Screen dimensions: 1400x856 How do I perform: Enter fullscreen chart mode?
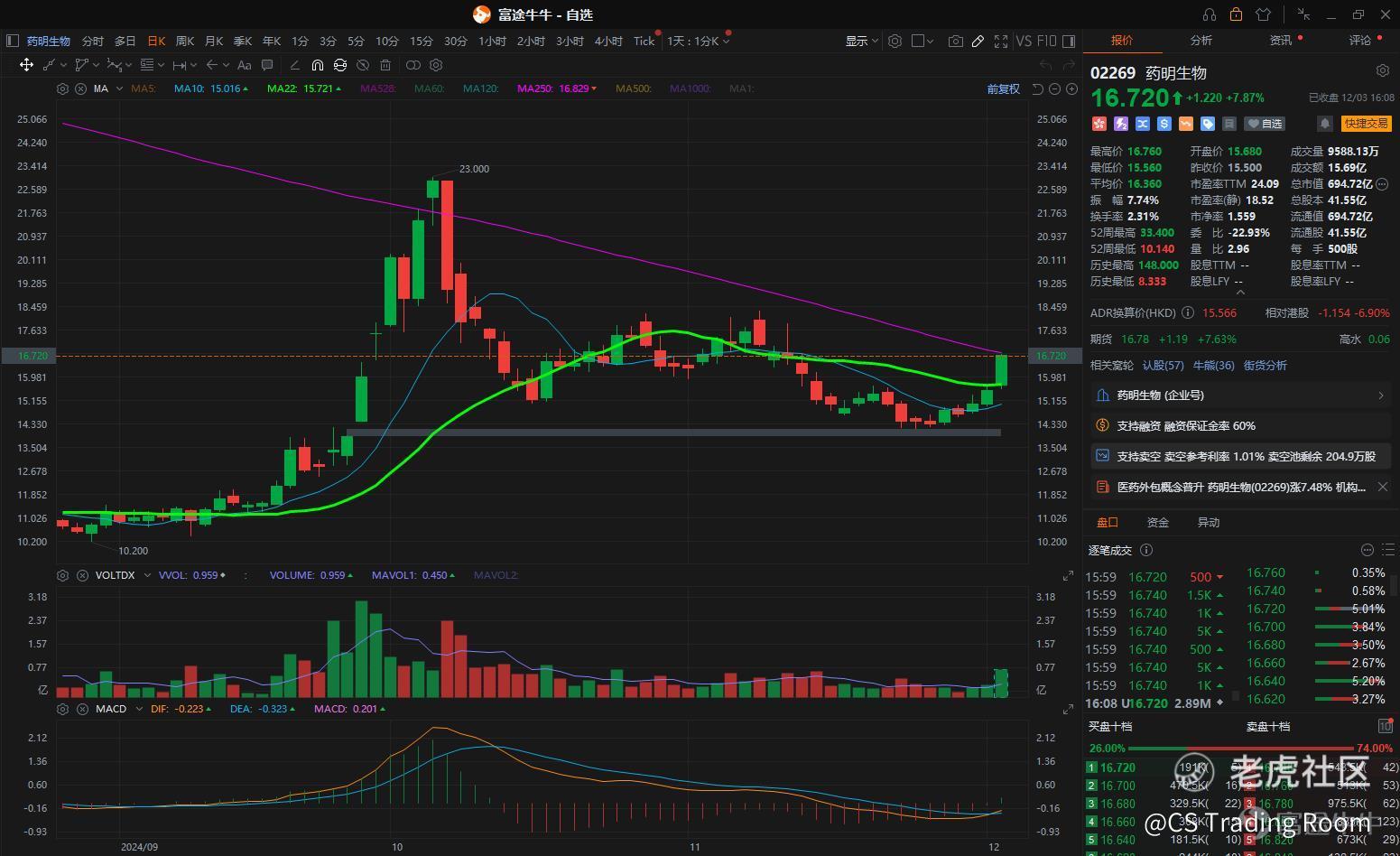(1001, 41)
